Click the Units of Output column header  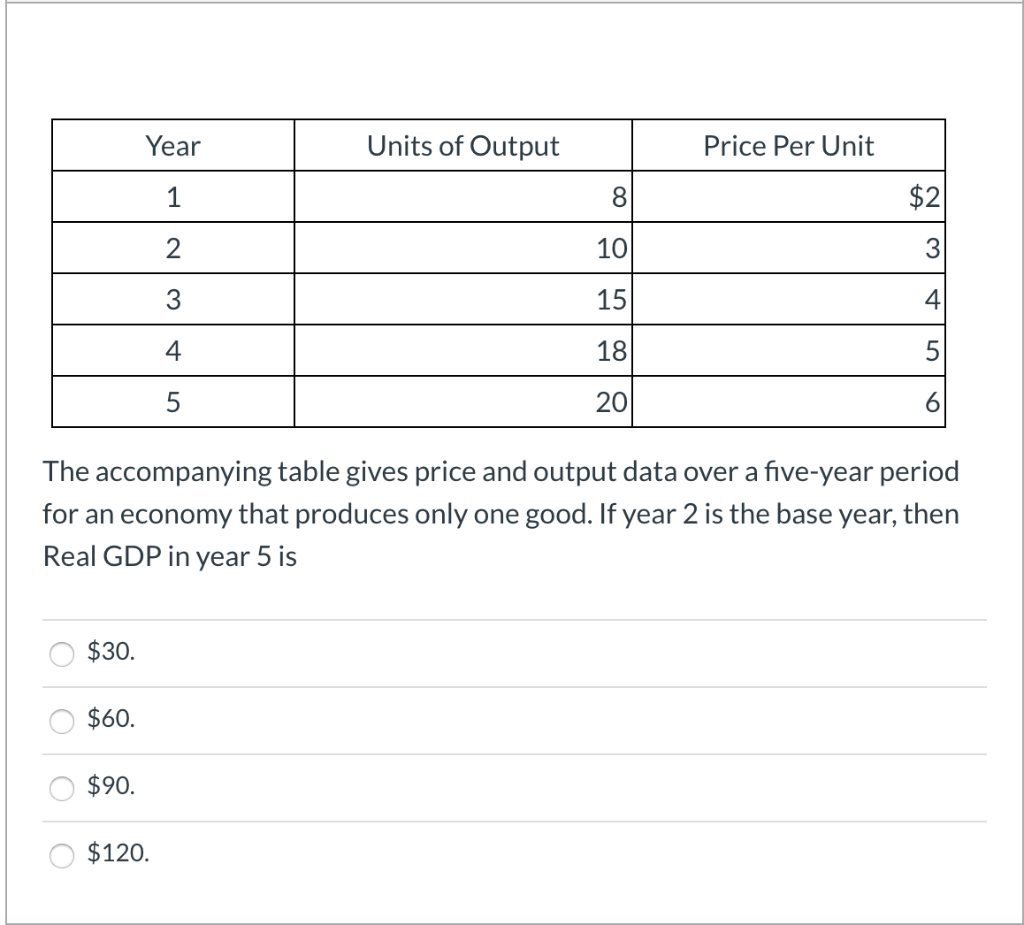pyautogui.click(x=462, y=146)
